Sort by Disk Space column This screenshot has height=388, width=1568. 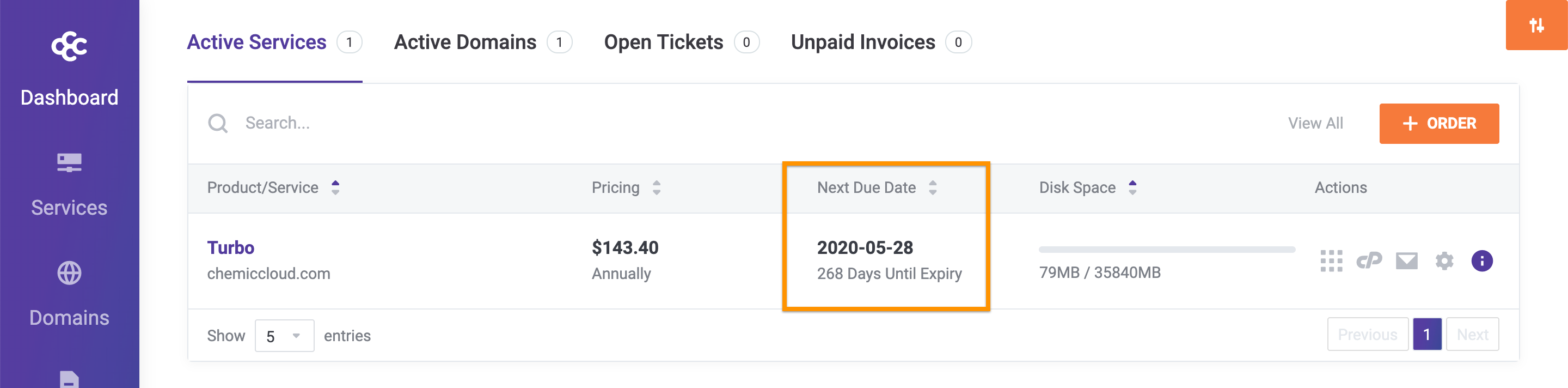tap(1132, 187)
